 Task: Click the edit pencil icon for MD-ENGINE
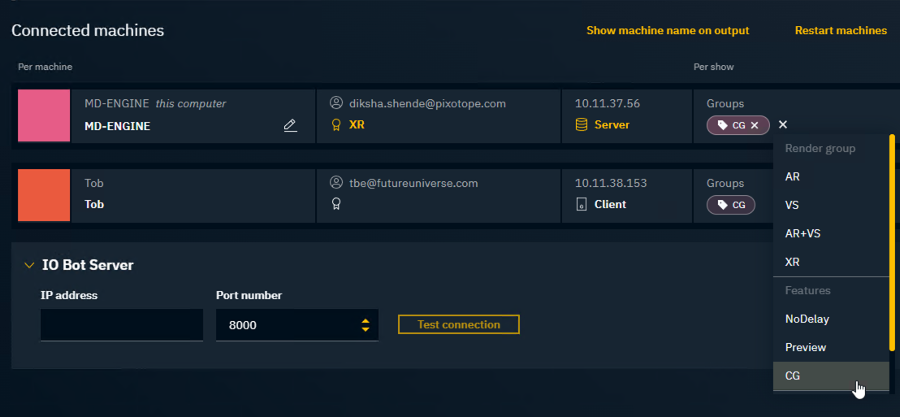[290, 126]
